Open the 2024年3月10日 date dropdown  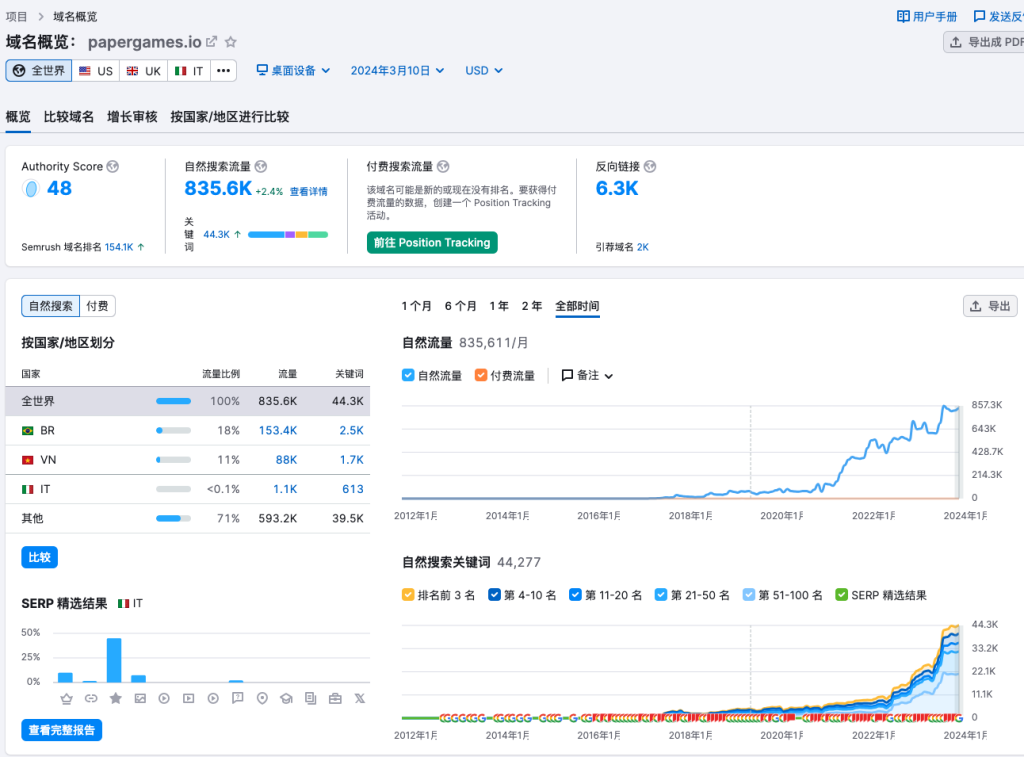coord(397,71)
